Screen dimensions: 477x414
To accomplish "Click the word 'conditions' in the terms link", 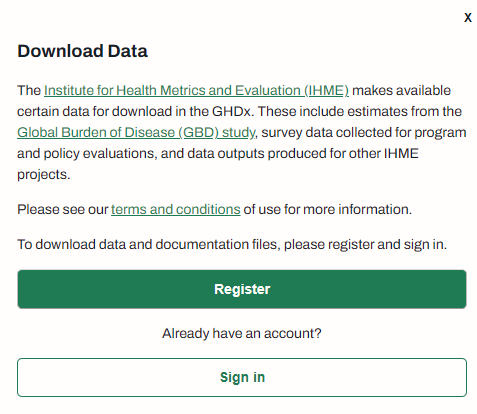I will [208, 209].
